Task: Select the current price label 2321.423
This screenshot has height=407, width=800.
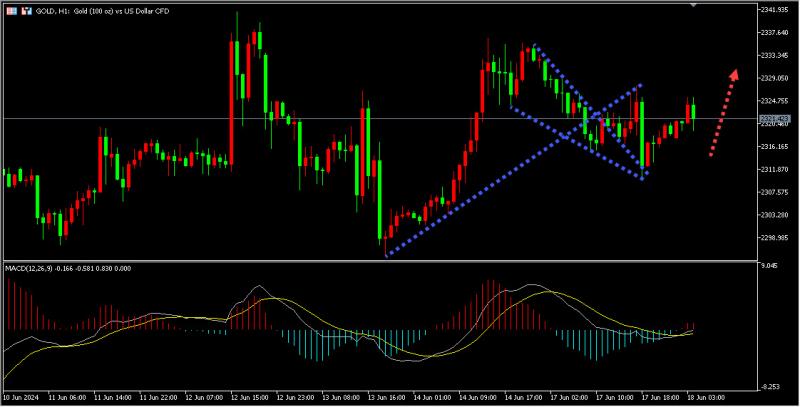Action: point(774,119)
